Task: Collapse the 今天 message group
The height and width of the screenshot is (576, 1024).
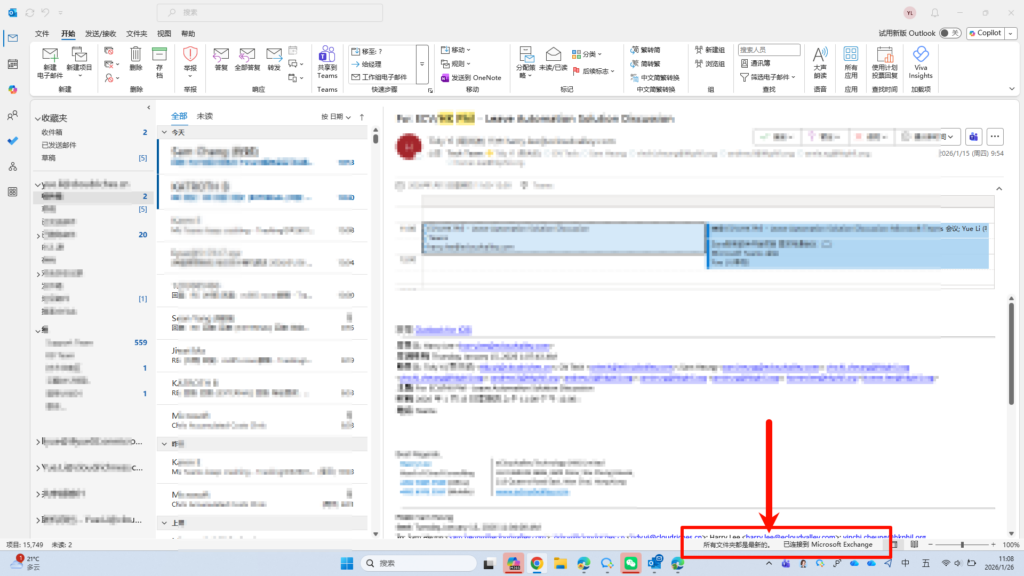Action: coord(166,132)
